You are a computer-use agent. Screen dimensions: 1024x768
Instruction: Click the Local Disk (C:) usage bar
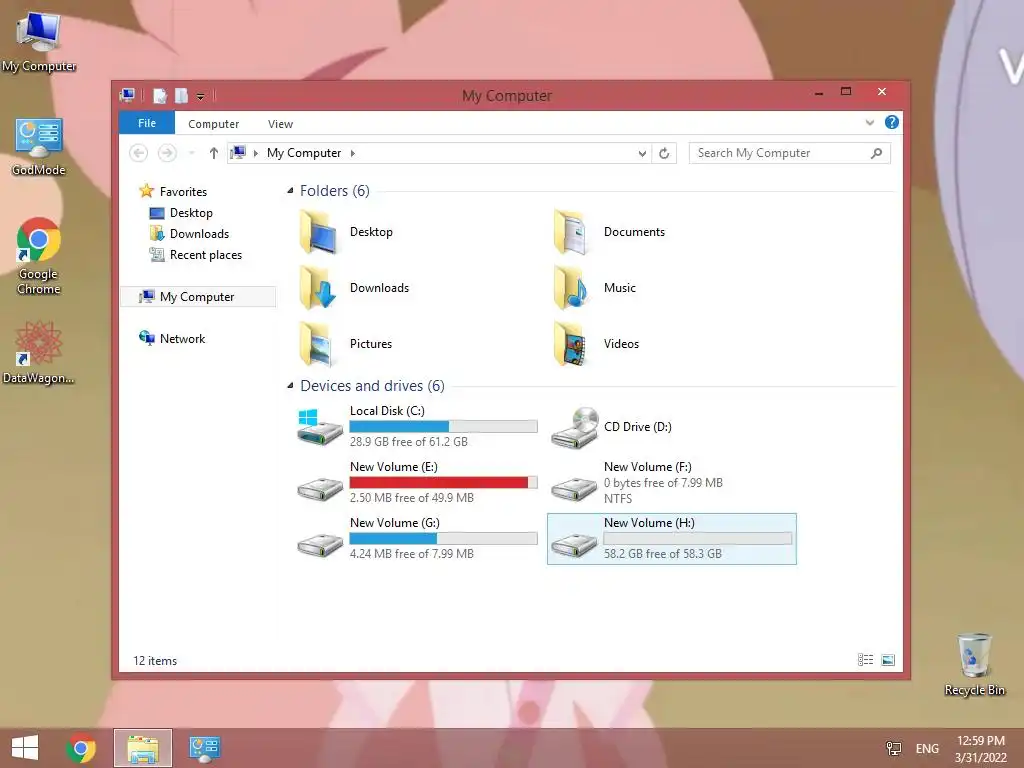[x=443, y=426]
